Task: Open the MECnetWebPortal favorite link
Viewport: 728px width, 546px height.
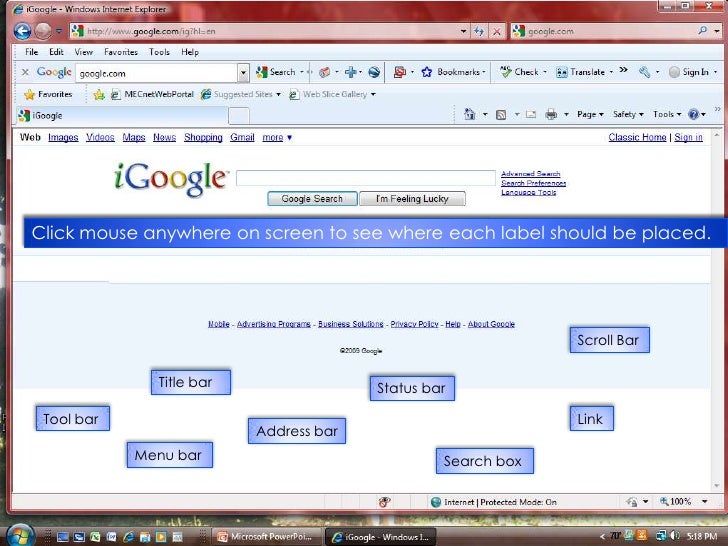Action: coord(152,94)
